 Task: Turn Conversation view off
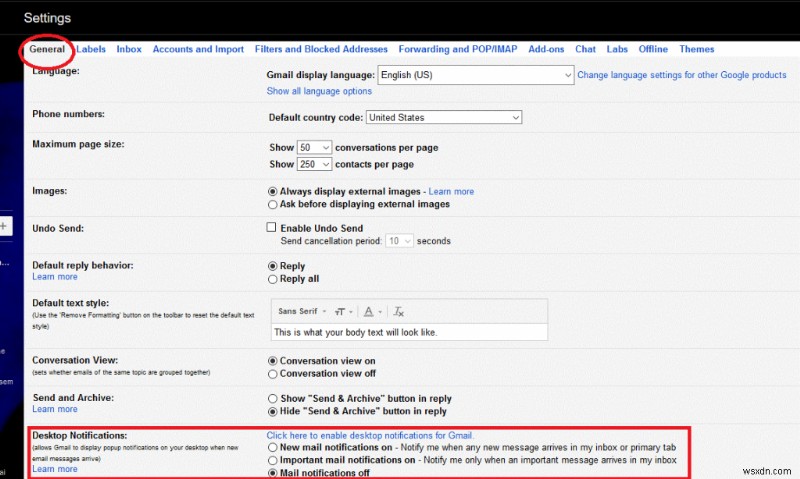point(272,374)
